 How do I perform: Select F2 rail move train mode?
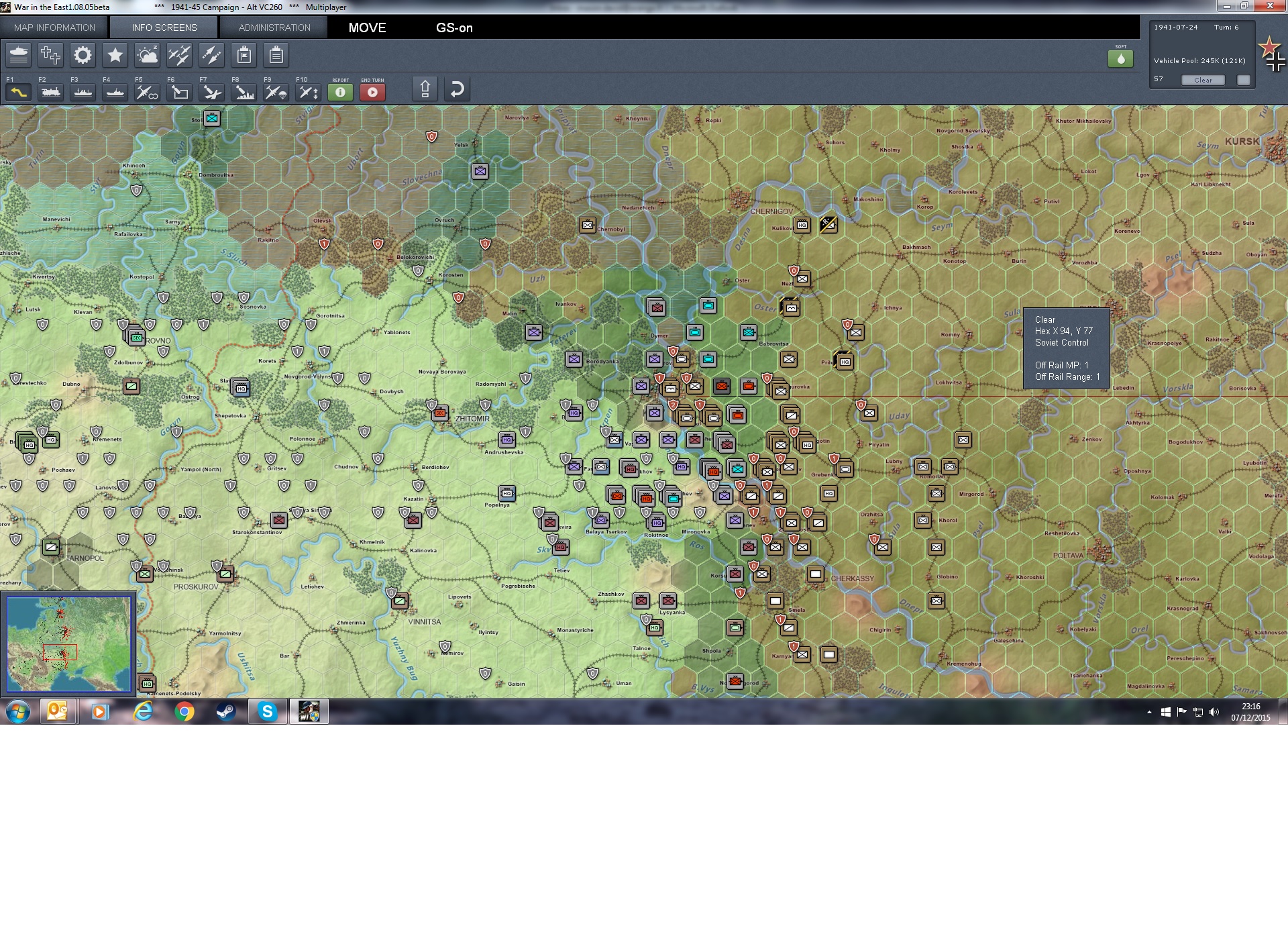tap(51, 92)
